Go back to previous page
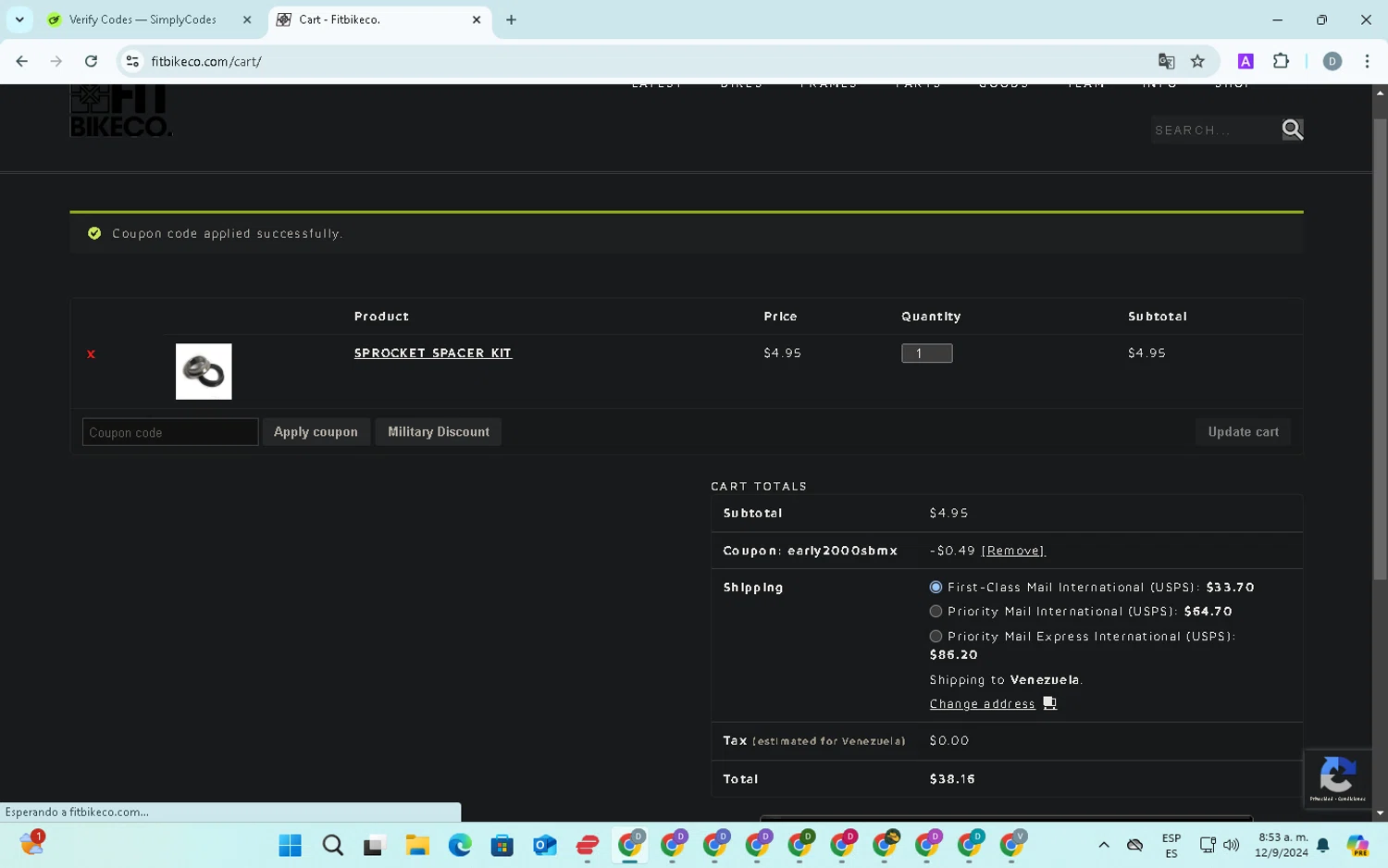The height and width of the screenshot is (868, 1388). pyautogui.click(x=21, y=61)
